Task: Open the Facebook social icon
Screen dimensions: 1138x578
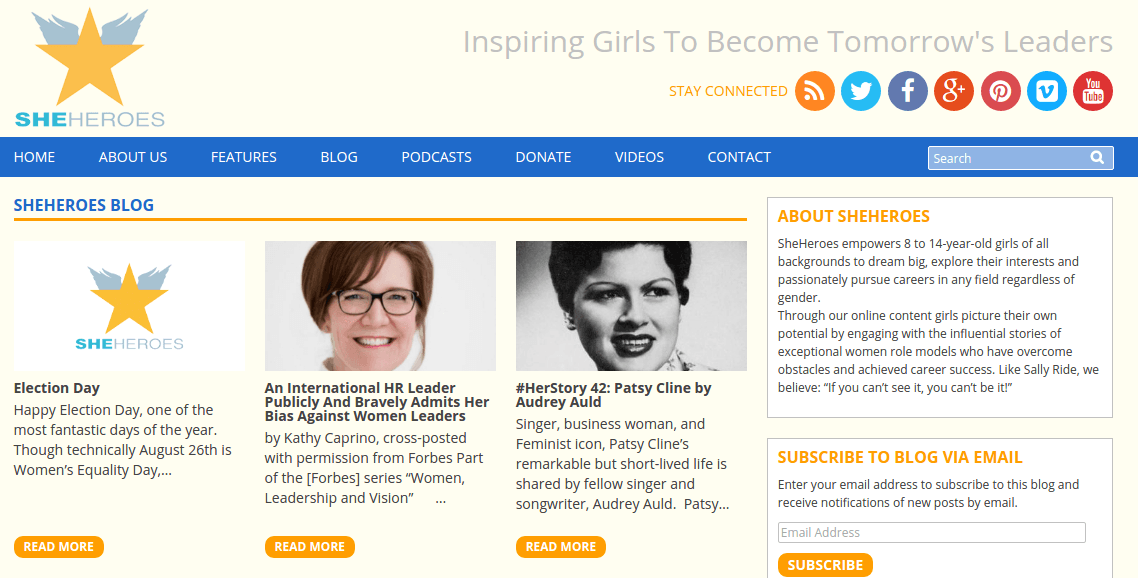Action: pyautogui.click(x=908, y=91)
